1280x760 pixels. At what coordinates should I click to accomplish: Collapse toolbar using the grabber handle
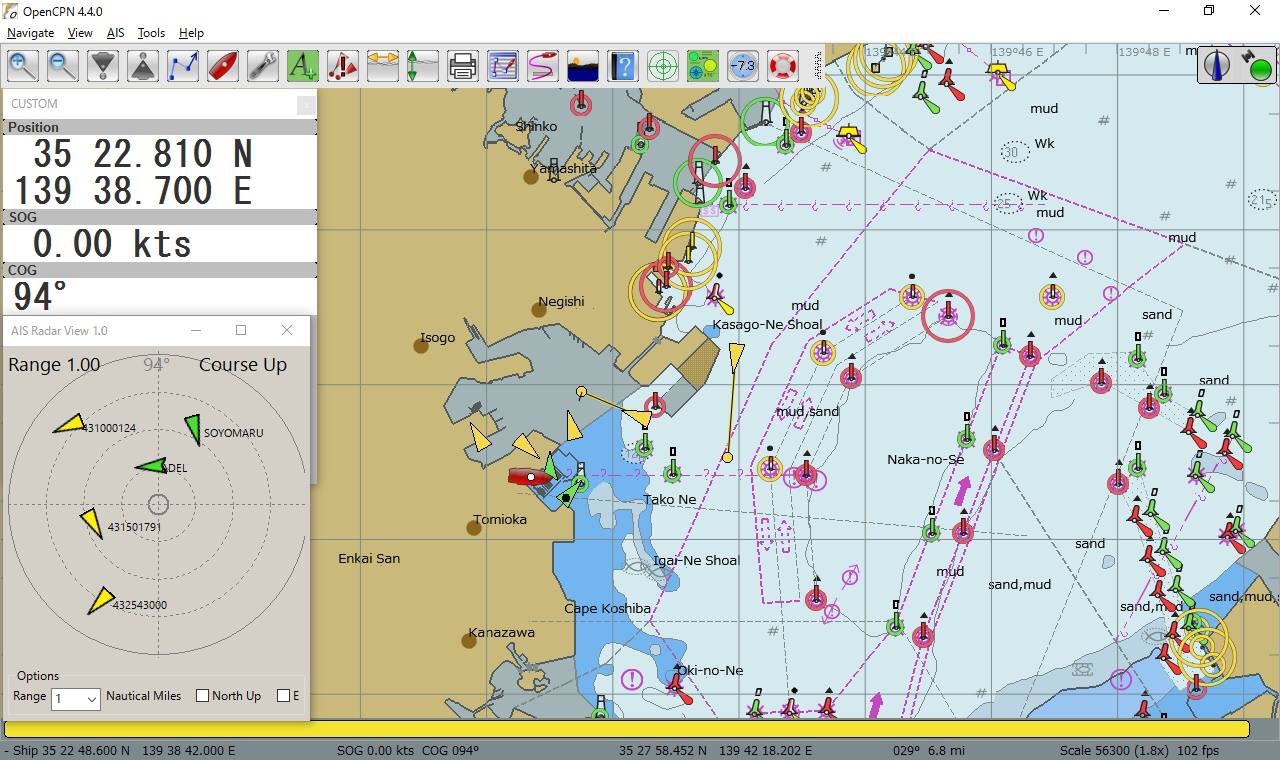[x=818, y=66]
